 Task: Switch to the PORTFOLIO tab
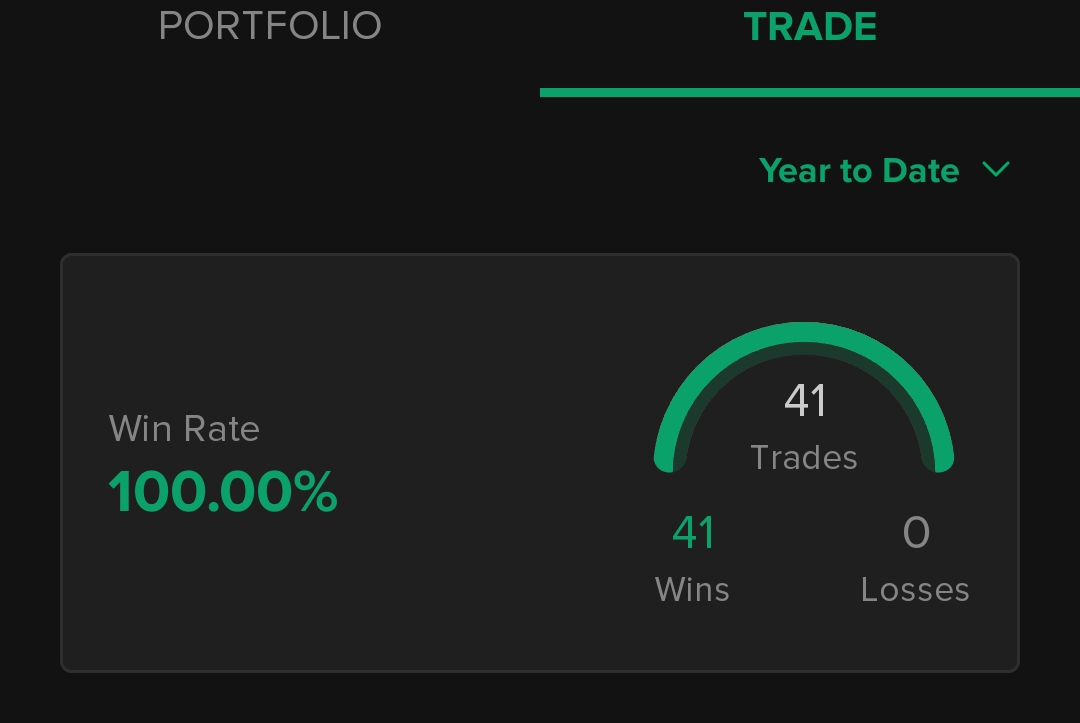point(269,26)
